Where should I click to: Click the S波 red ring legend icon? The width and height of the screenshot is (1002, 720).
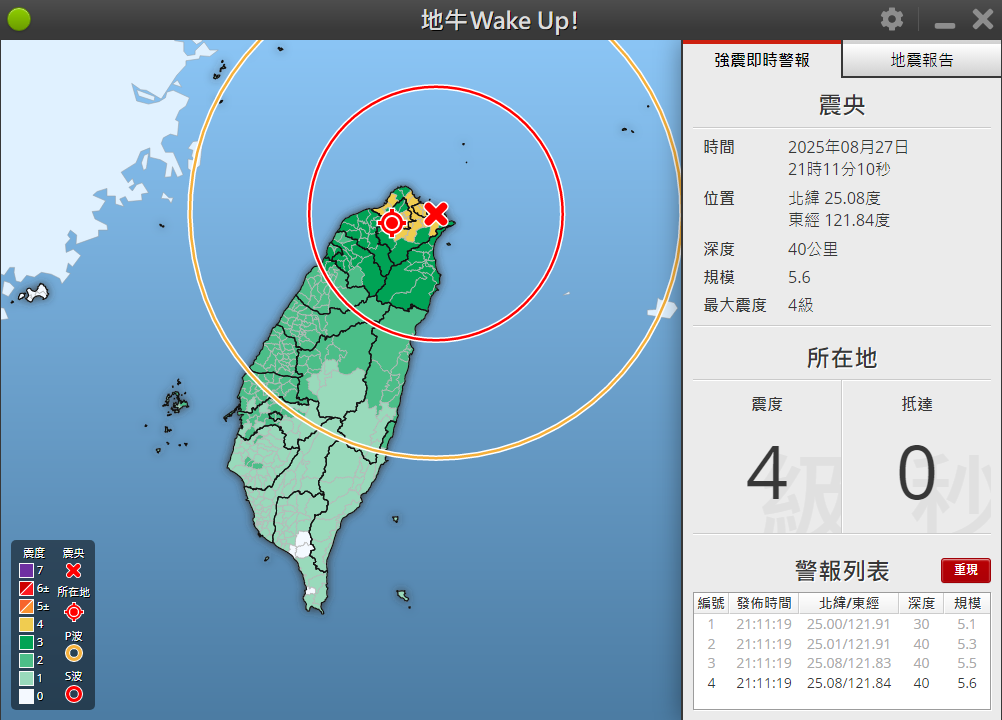(x=74, y=694)
